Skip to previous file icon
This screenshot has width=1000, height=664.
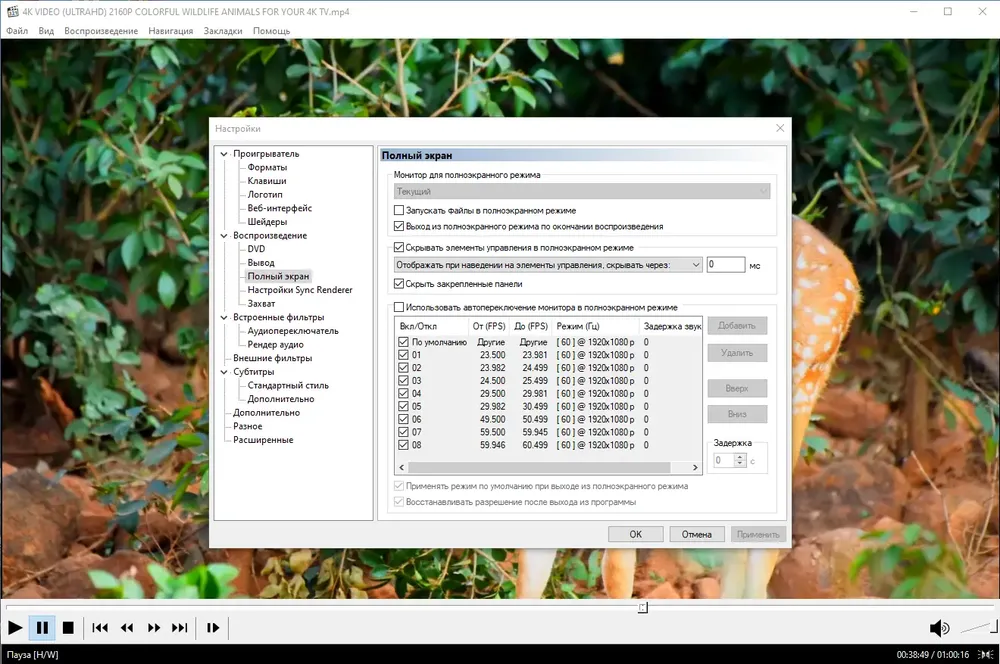[x=100, y=628]
